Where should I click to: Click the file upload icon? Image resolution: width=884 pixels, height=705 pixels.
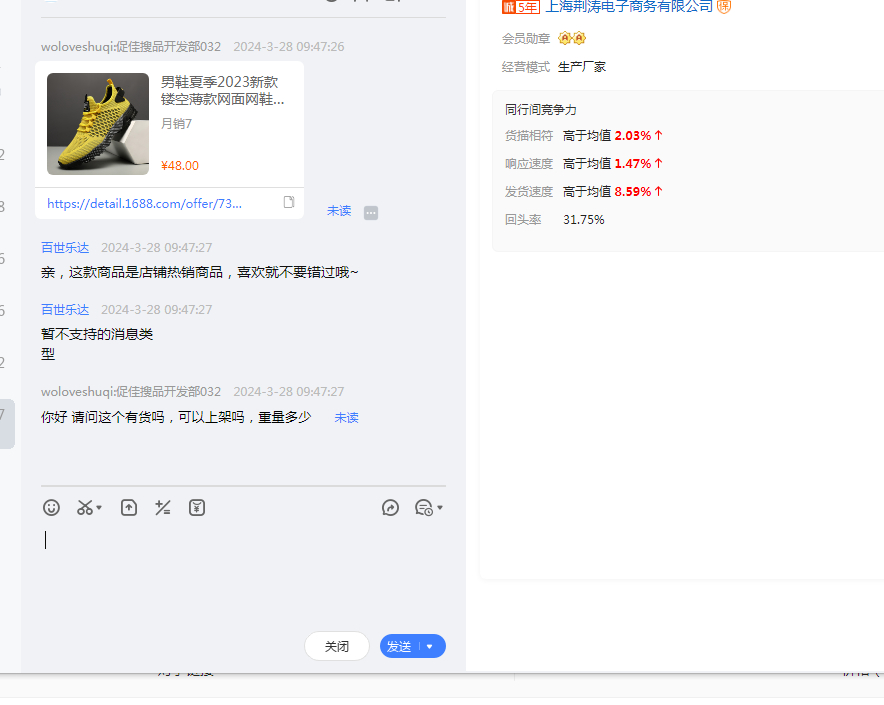[129, 508]
